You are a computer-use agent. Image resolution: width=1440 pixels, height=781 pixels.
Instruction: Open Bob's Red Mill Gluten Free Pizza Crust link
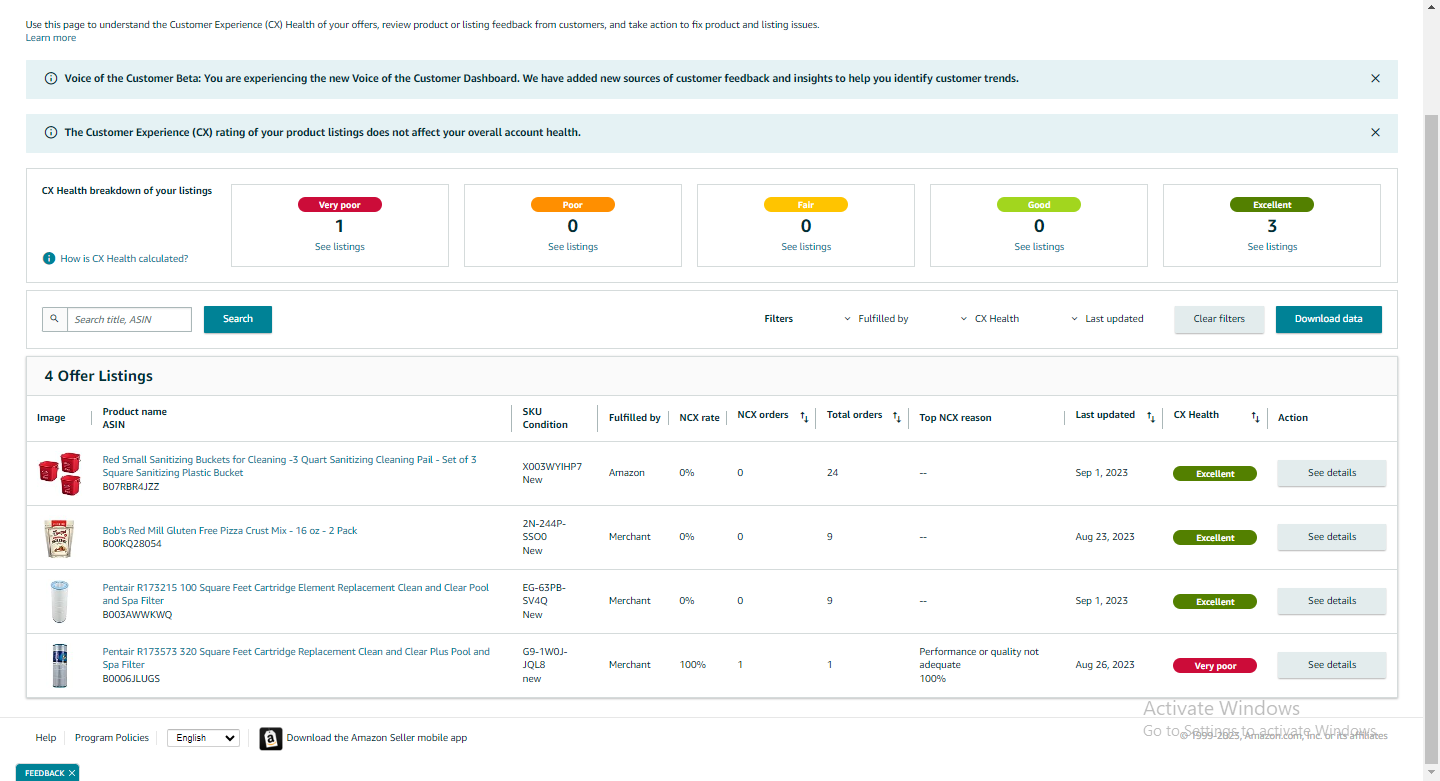click(x=230, y=531)
